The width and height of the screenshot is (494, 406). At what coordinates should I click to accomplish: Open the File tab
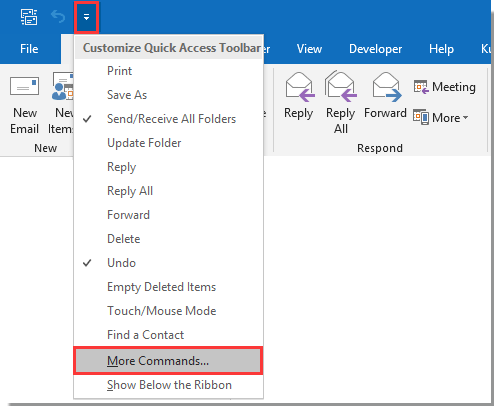point(29,49)
